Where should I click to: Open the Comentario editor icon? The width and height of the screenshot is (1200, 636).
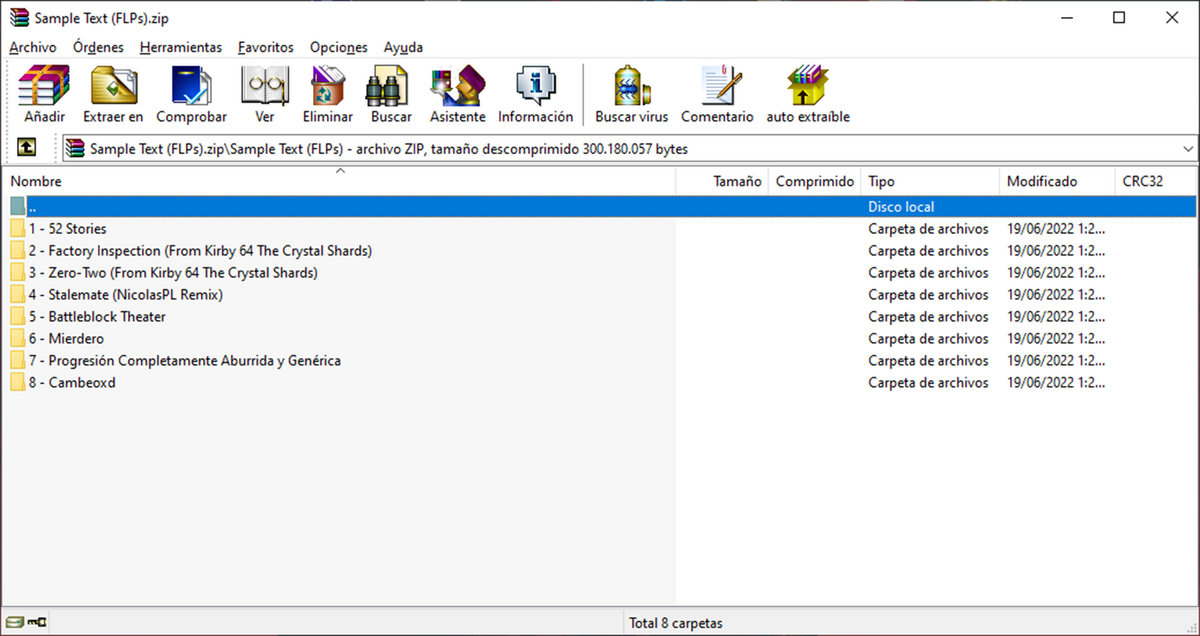click(x=717, y=94)
